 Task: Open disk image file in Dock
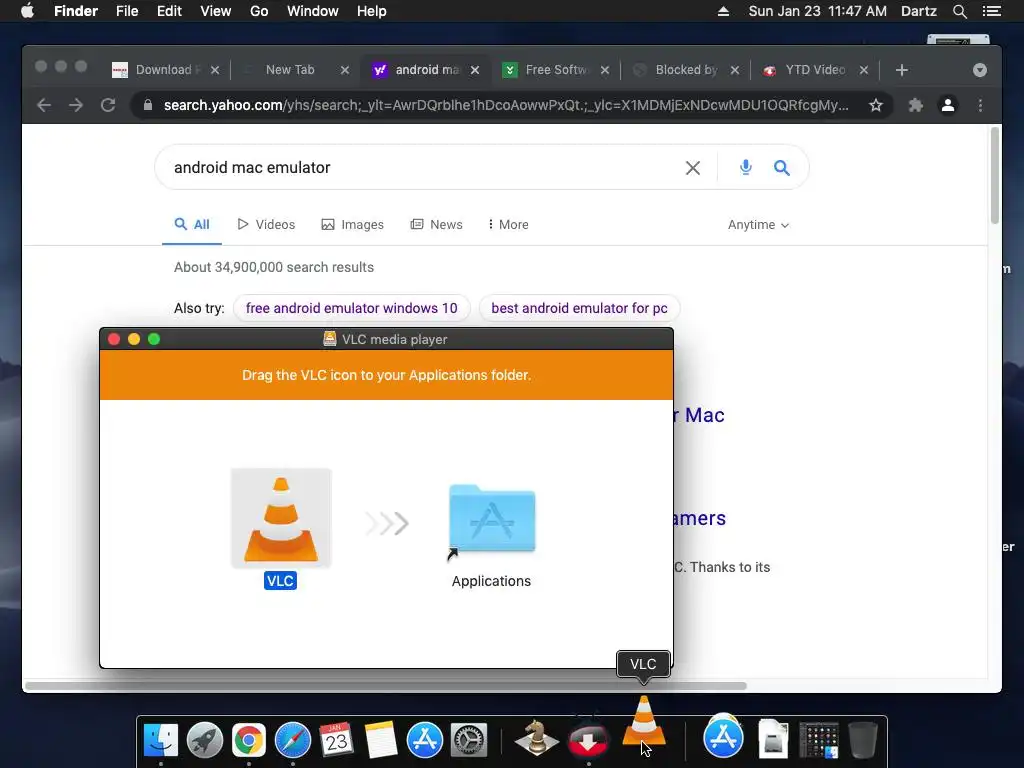click(773, 739)
